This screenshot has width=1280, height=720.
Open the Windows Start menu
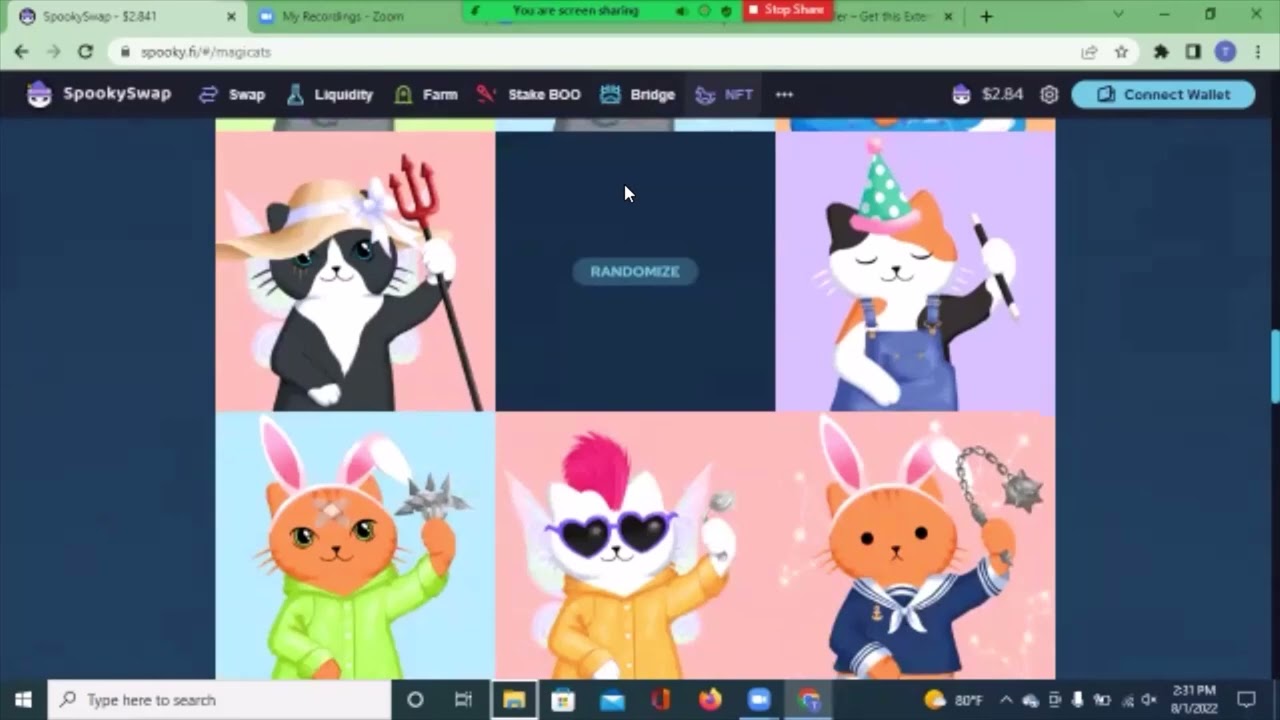tap(23, 700)
